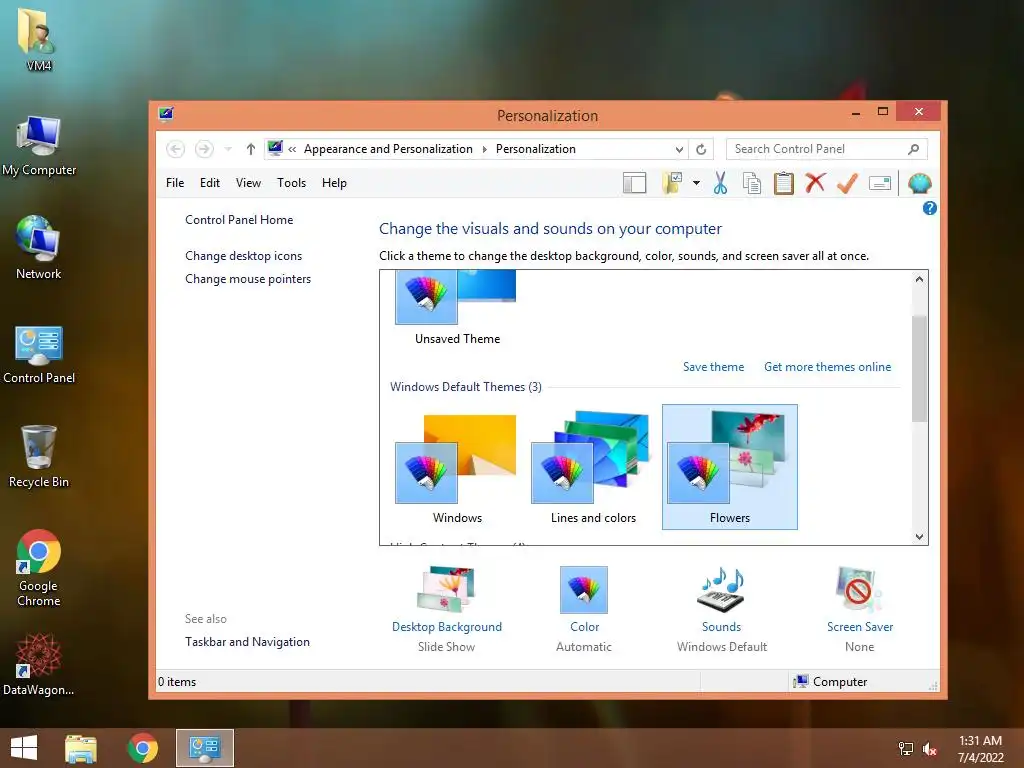Click Get more themes online link
The height and width of the screenshot is (768, 1024).
(827, 367)
